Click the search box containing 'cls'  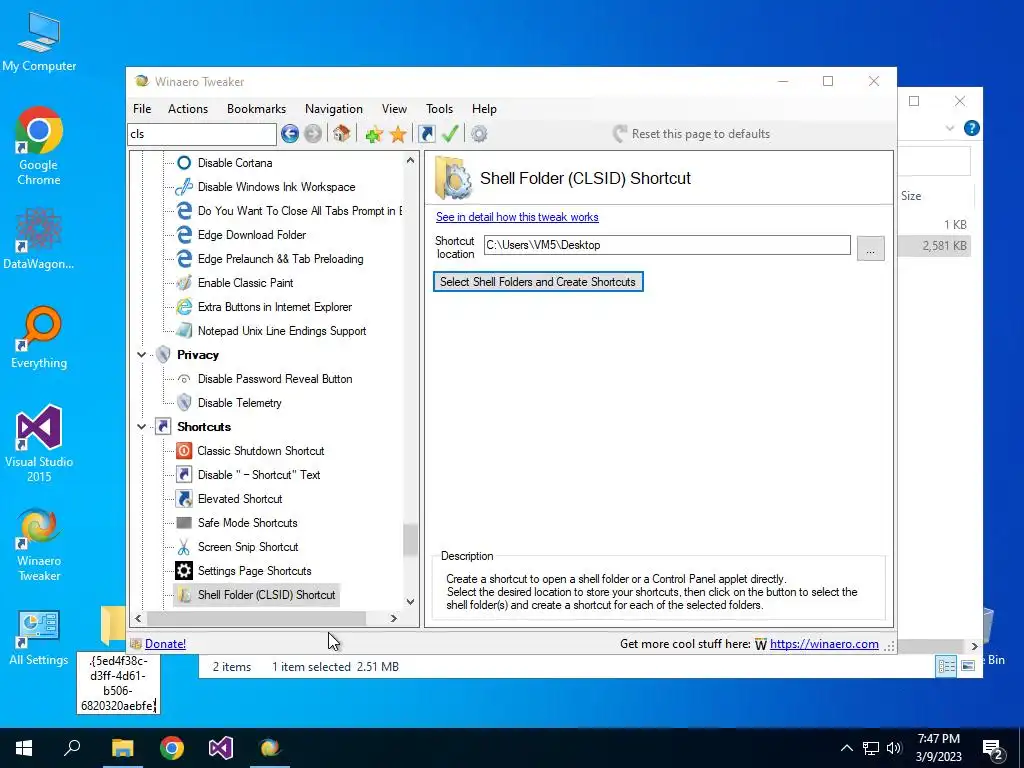[x=202, y=134]
